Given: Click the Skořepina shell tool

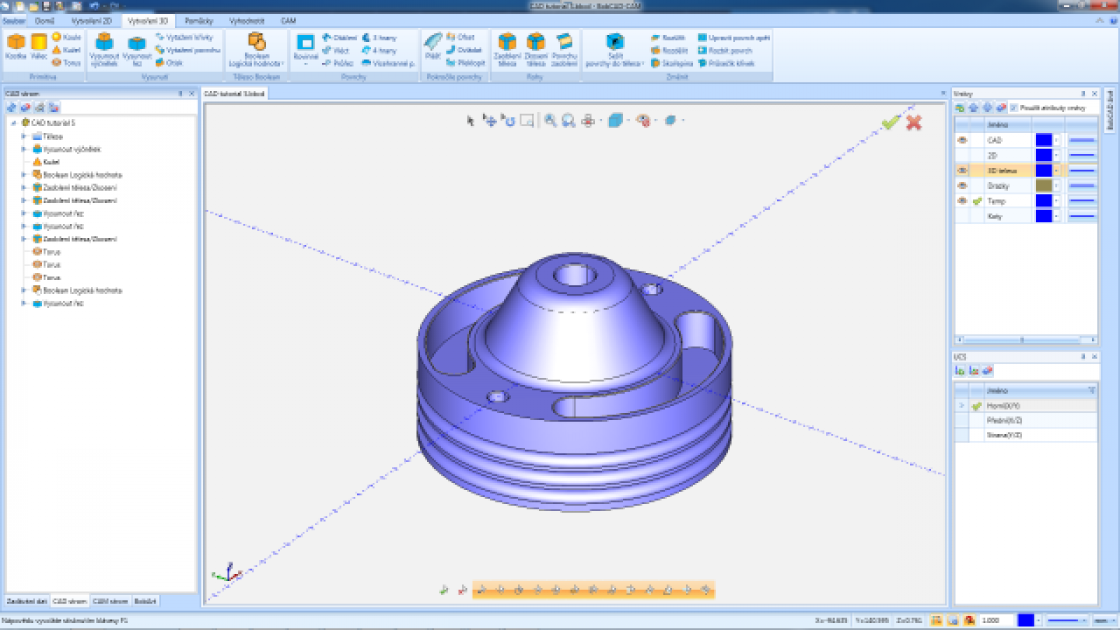Looking at the screenshot, I should coord(671,63).
